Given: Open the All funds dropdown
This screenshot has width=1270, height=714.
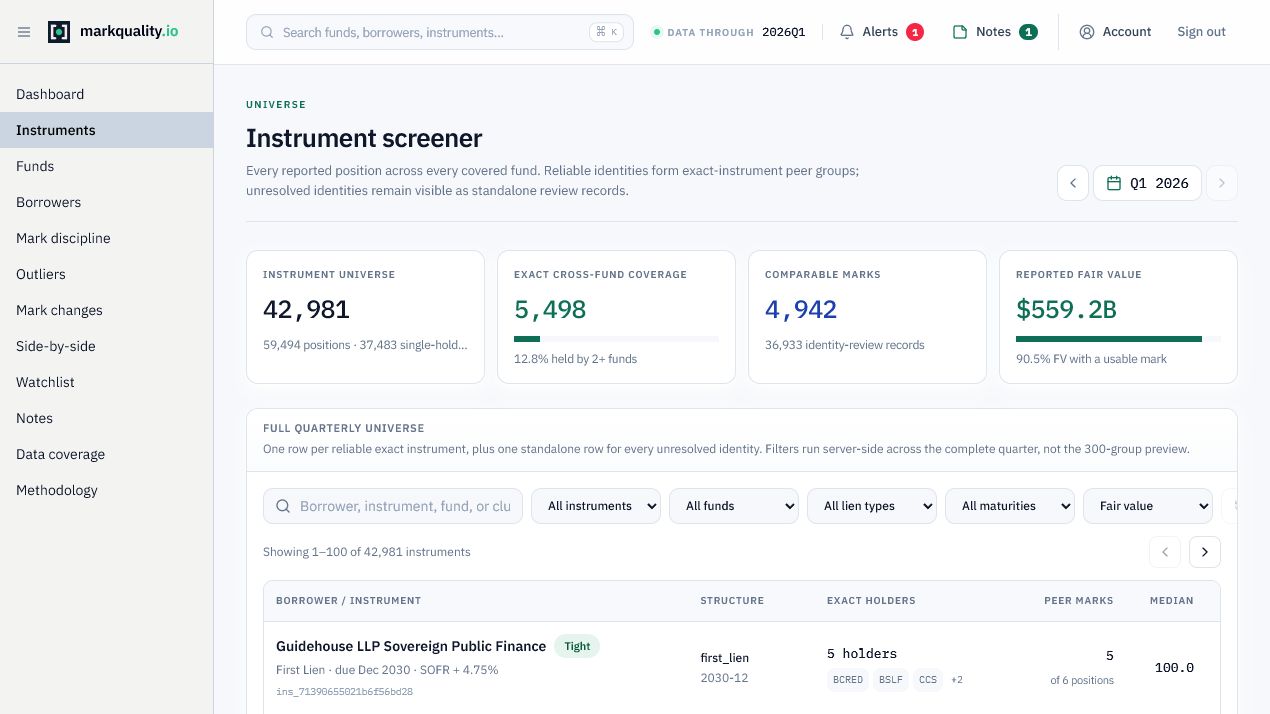Looking at the screenshot, I should (x=734, y=506).
